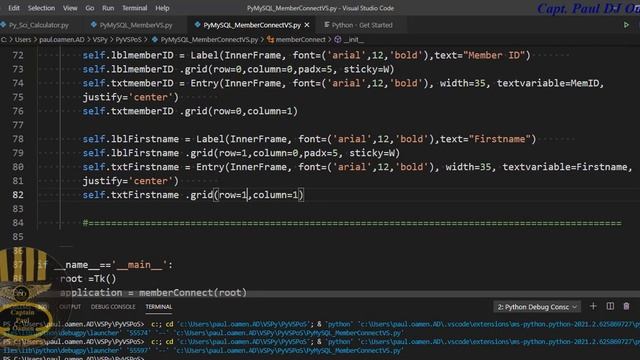Click __init__ method breadcrumb
Image resolution: width=640 pixels, height=360 pixels.
click(353, 40)
